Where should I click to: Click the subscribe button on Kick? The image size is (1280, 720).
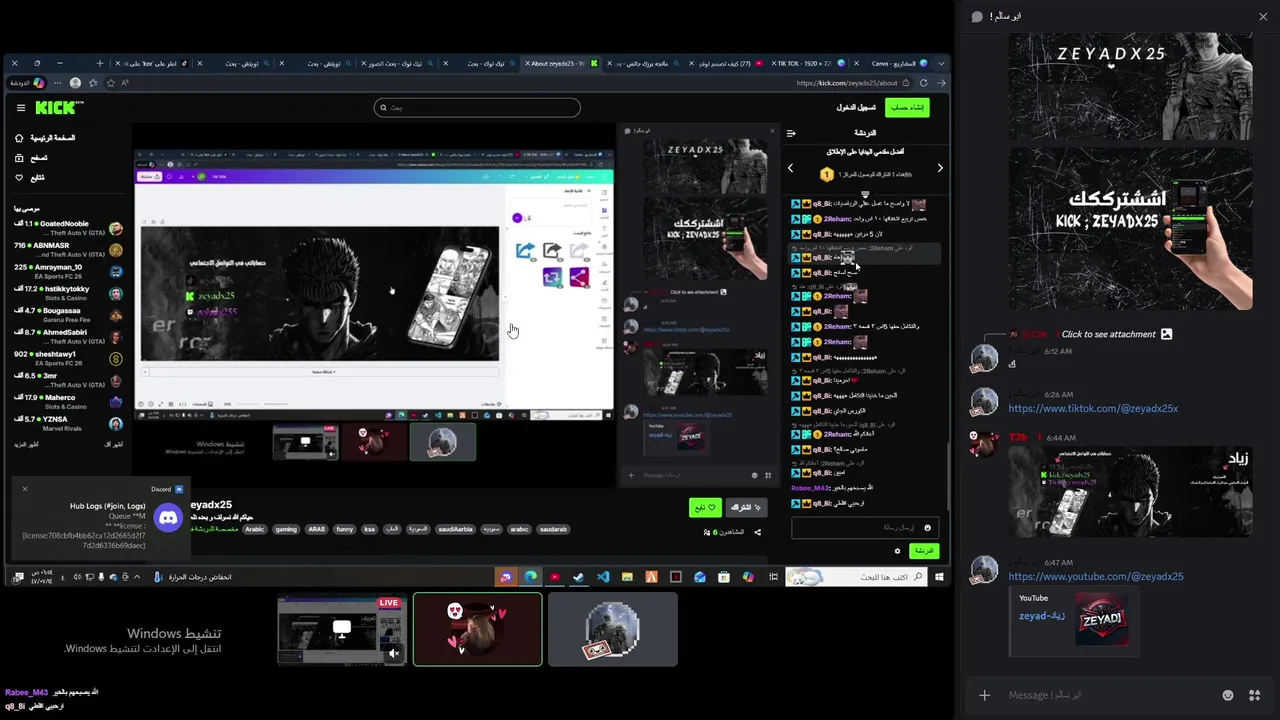[746, 508]
